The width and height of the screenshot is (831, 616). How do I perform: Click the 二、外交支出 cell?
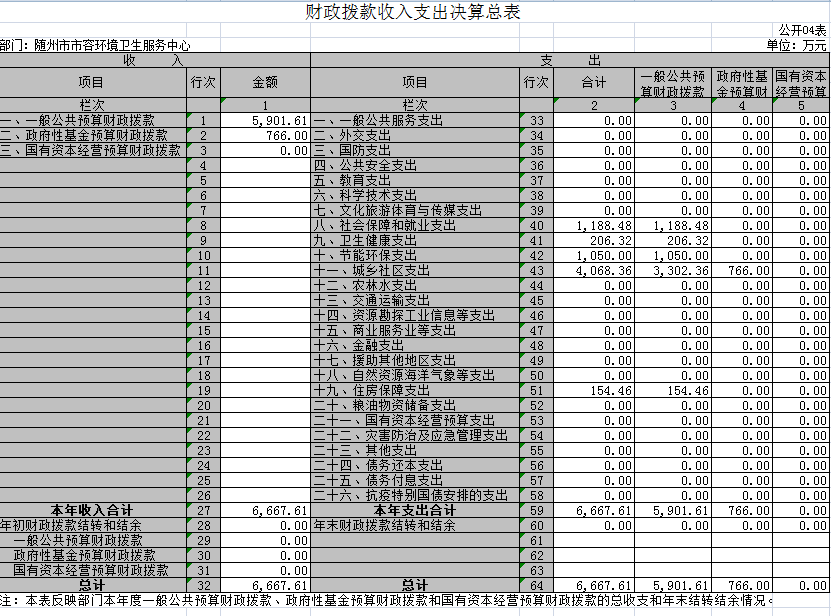415,135
